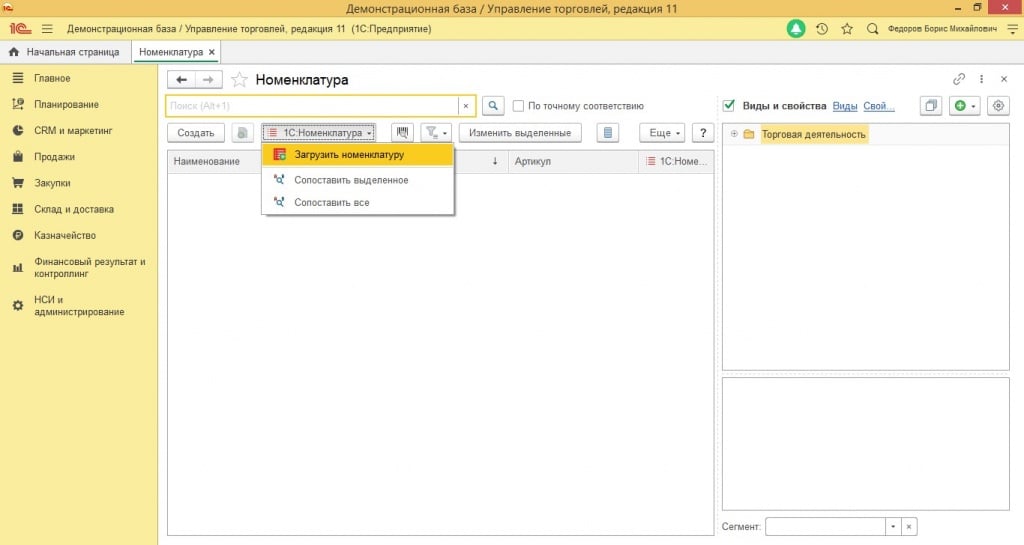The image size is (1024, 545).
Task: Click into the Поиск search field
Action: (311, 106)
